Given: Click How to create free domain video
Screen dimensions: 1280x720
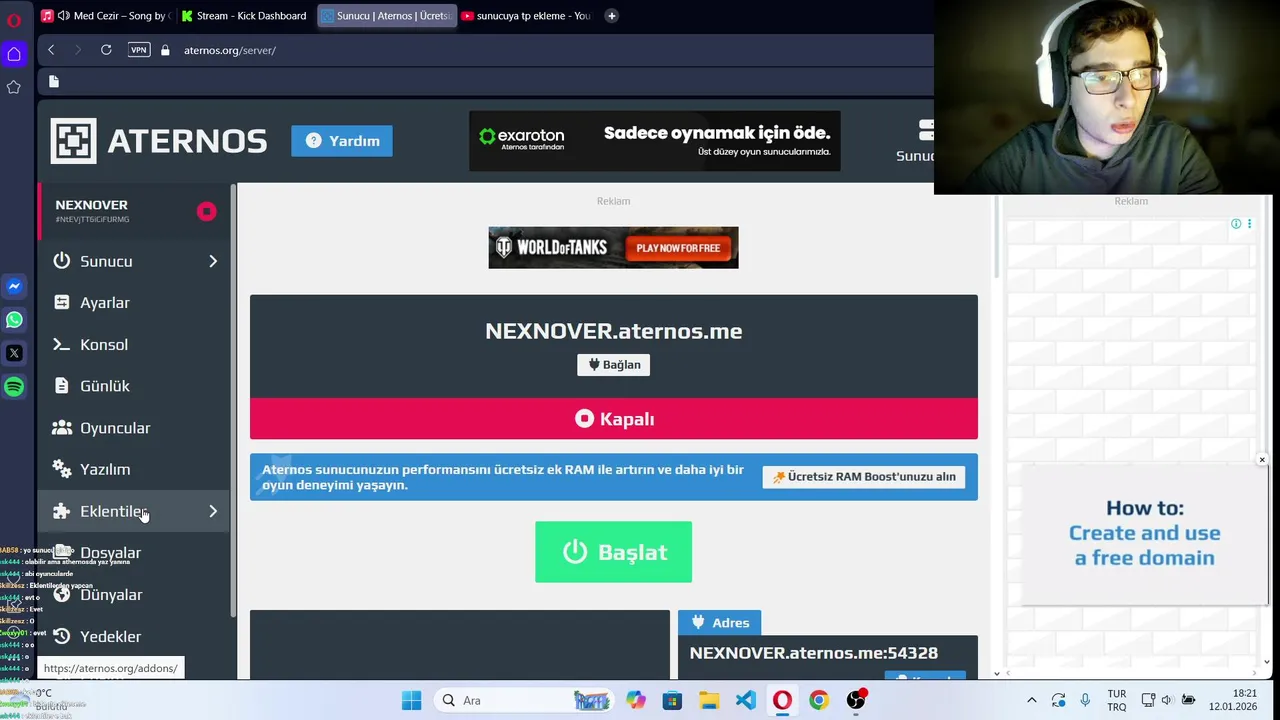Looking at the screenshot, I should (1144, 534).
